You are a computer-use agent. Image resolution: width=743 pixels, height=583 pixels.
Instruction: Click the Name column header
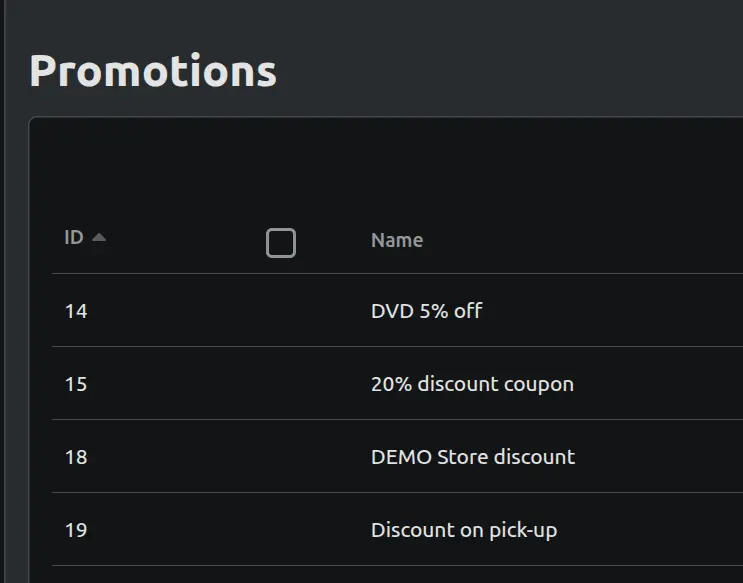click(x=397, y=240)
